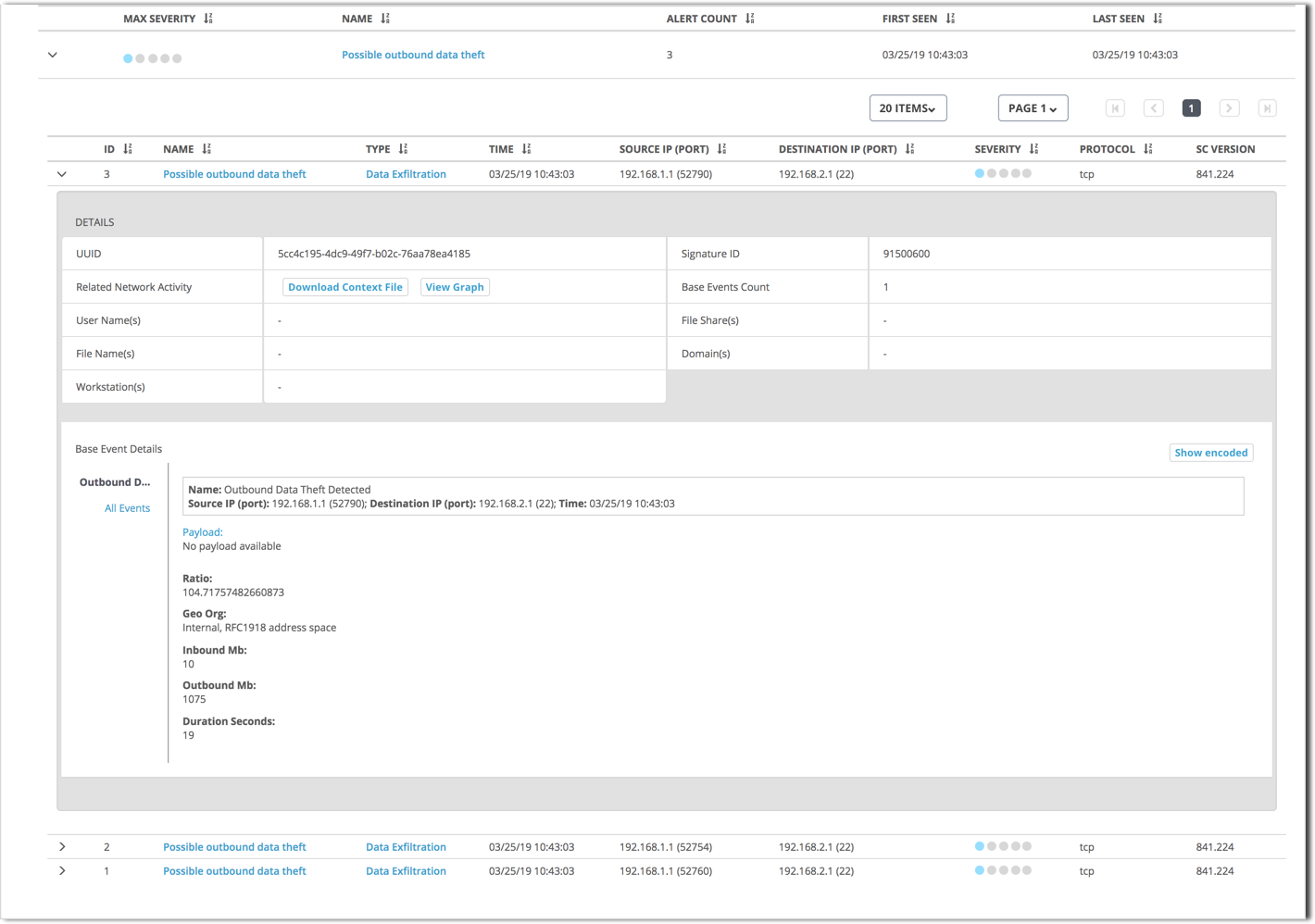Sort alerts by Type icon
Screen dimensions: 1315x924
point(403,149)
